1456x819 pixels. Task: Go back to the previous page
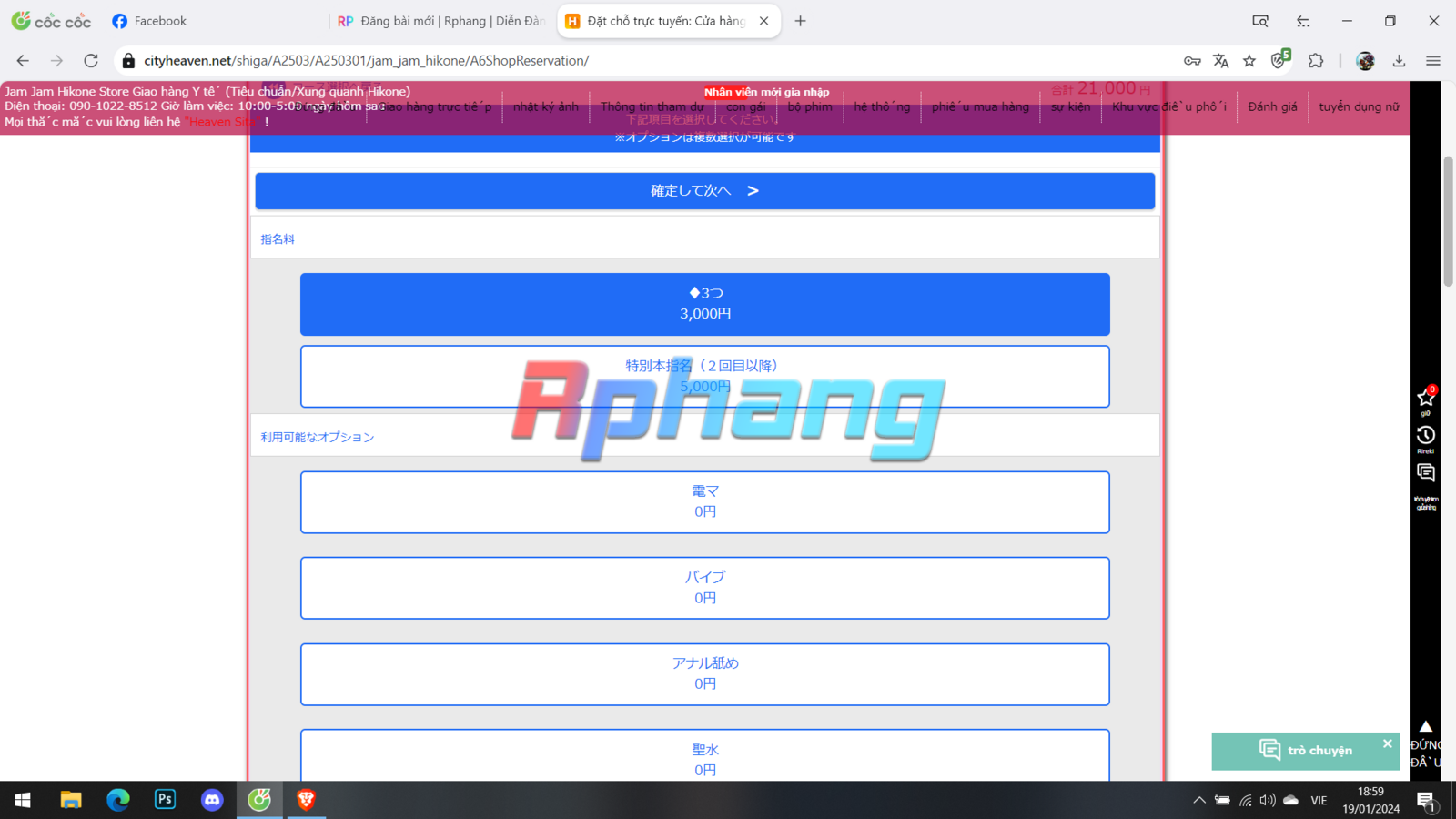click(23, 61)
